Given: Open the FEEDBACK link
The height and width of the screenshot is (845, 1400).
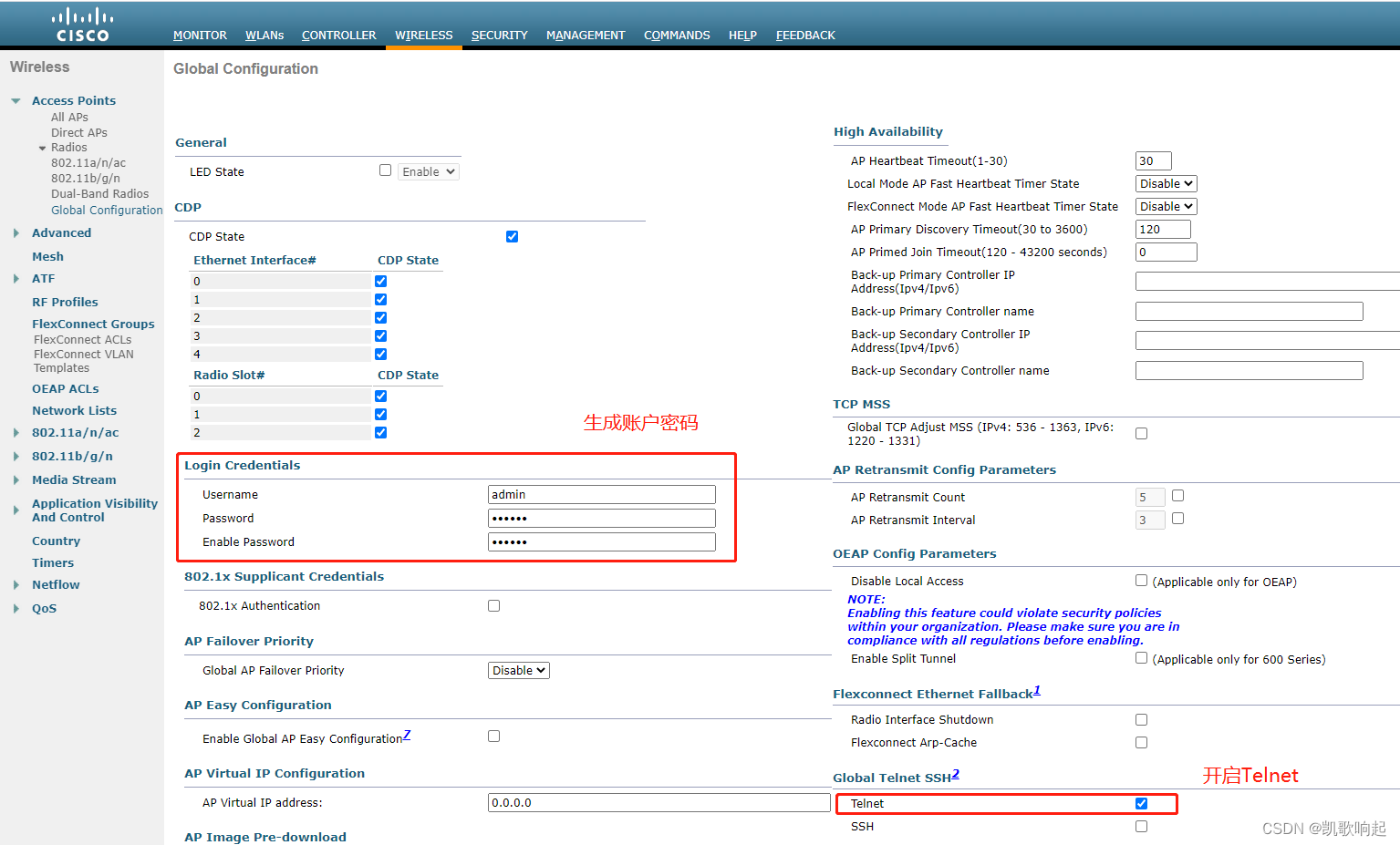Looking at the screenshot, I should point(805,36).
